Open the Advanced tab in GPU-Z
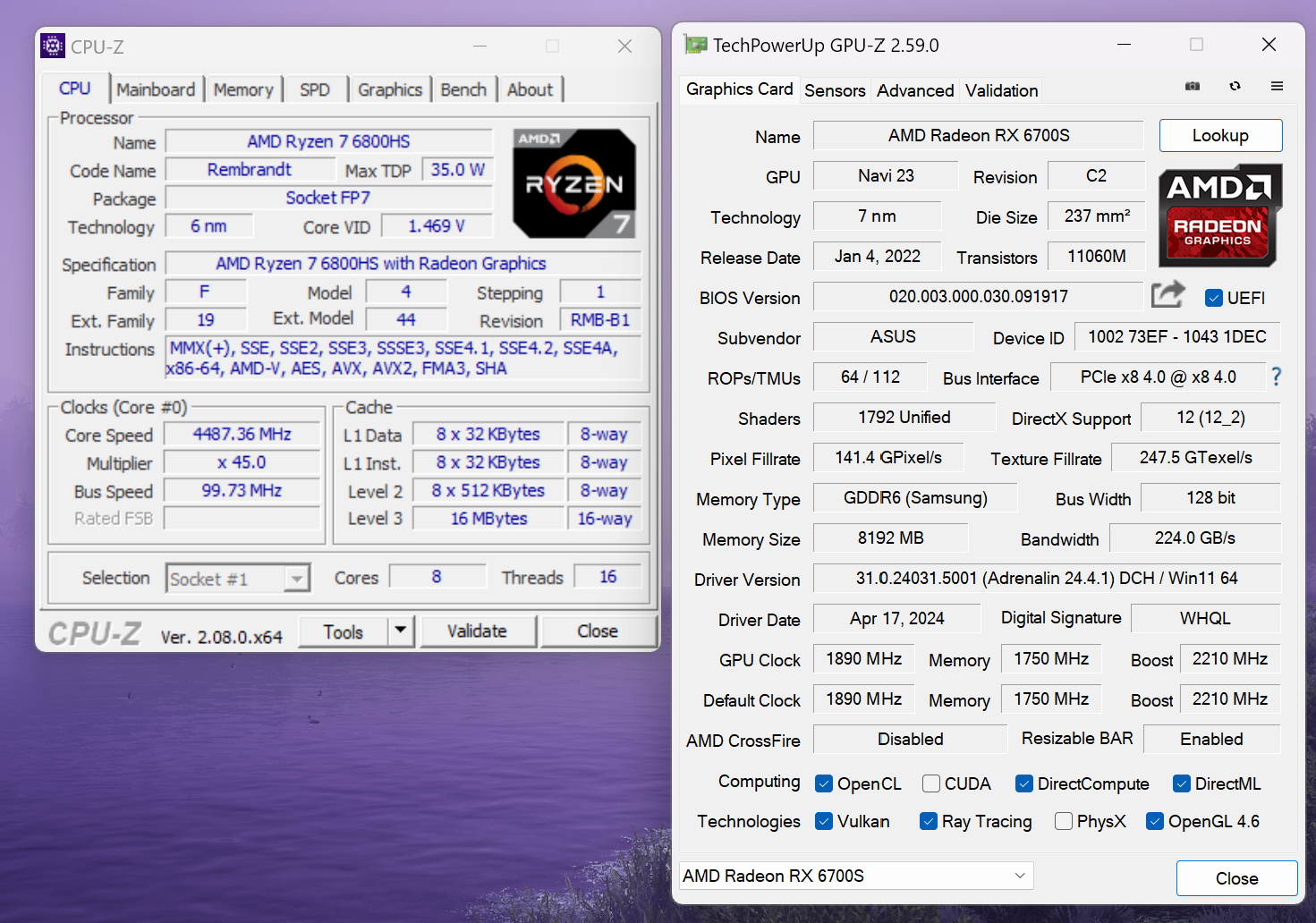The image size is (1316, 923). (x=915, y=90)
